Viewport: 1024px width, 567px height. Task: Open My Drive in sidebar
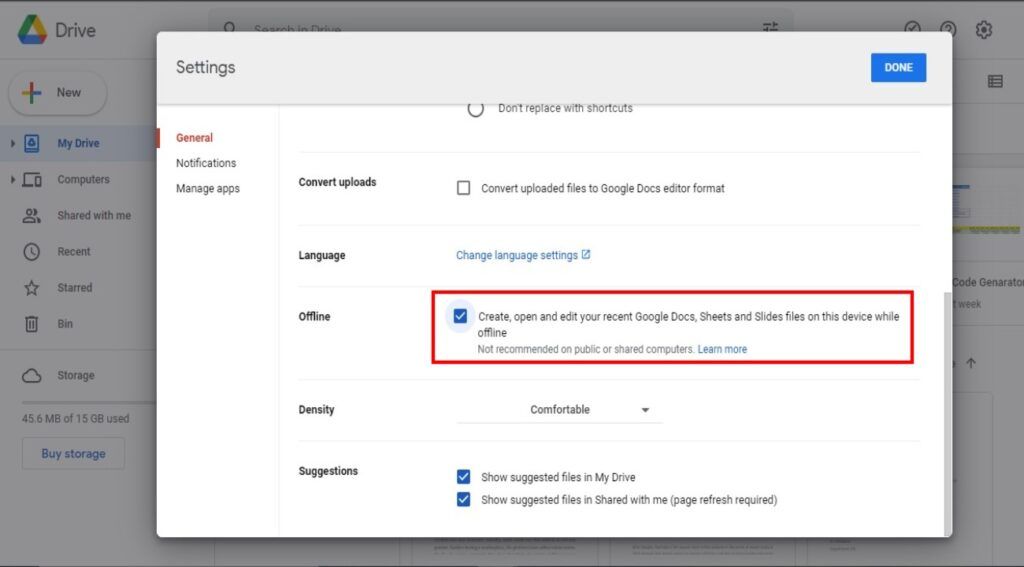78,143
